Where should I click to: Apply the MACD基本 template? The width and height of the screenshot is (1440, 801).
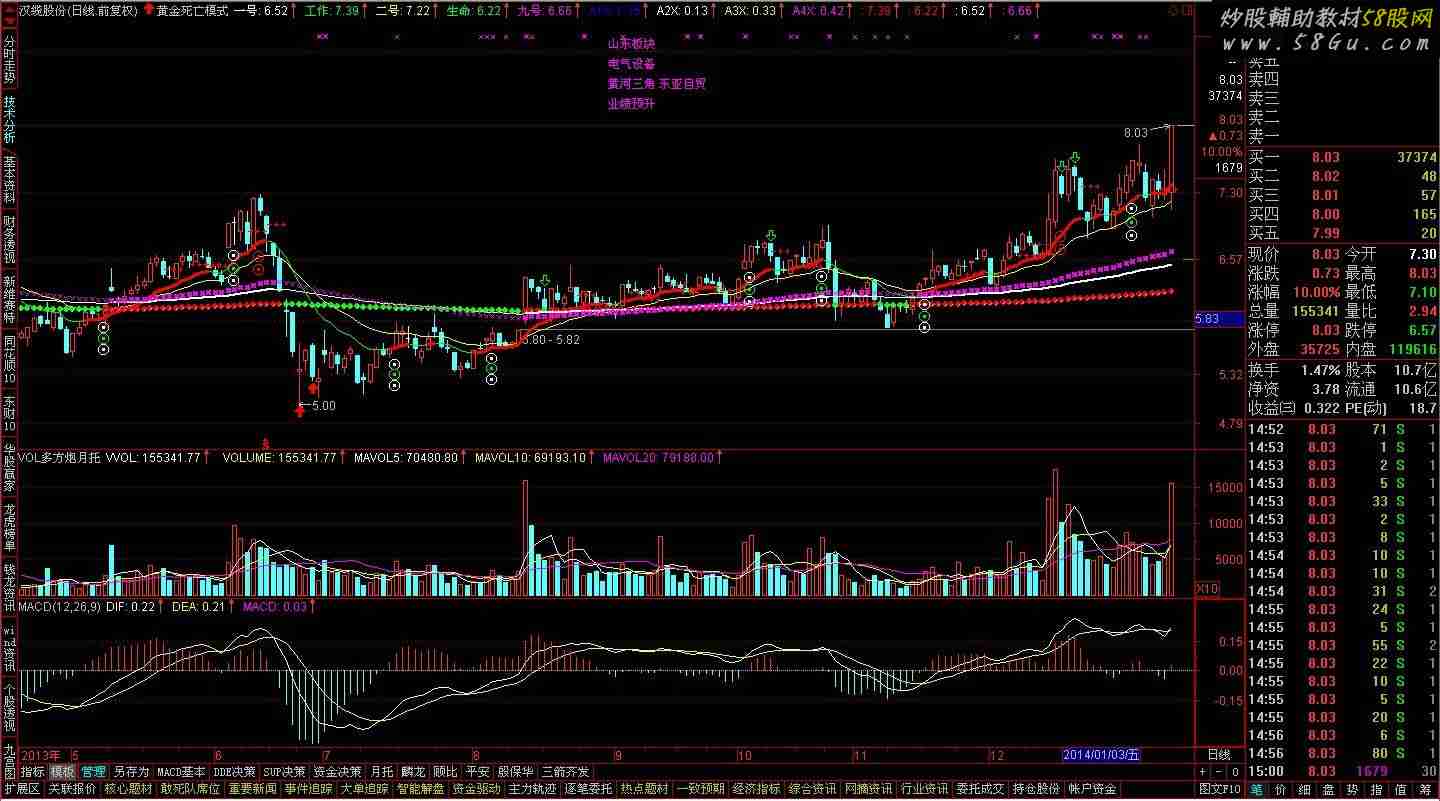(182, 772)
